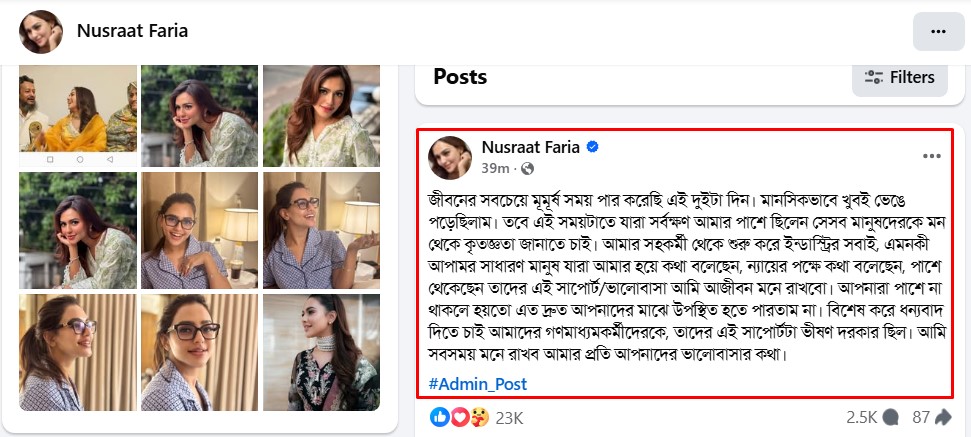Image resolution: width=971 pixels, height=437 pixels.
Task: Open the Nusraat Faria author name link in the post
Action: tap(531, 147)
